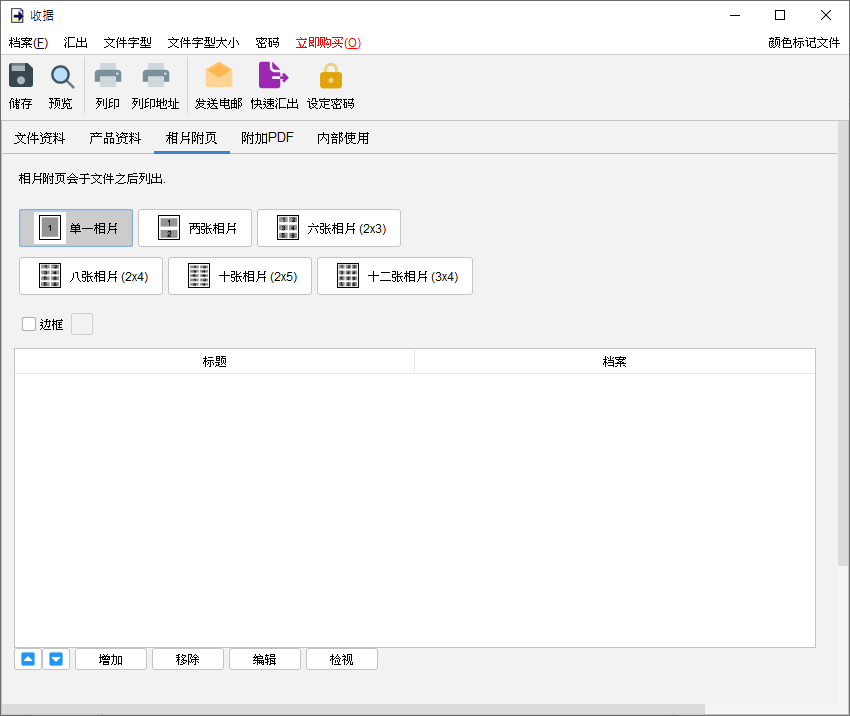The height and width of the screenshot is (716, 850).
Task: Move item up with blue arrow
Action: [28, 659]
